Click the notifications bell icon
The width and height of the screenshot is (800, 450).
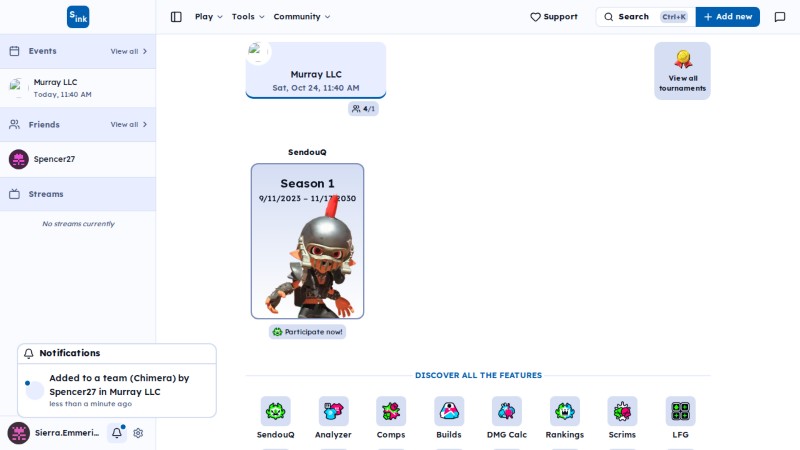tap(117, 433)
